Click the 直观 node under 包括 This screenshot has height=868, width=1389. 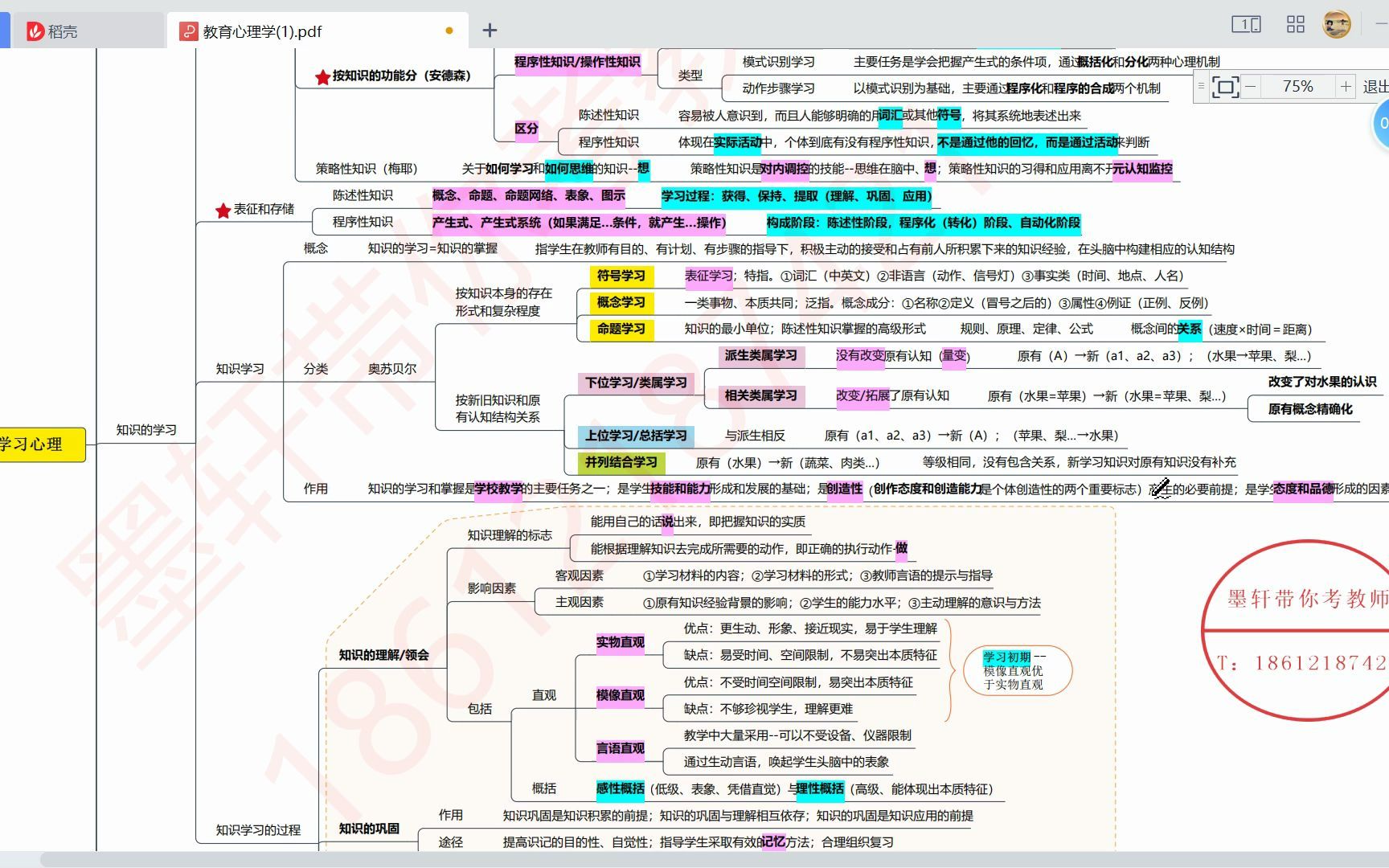tap(544, 695)
